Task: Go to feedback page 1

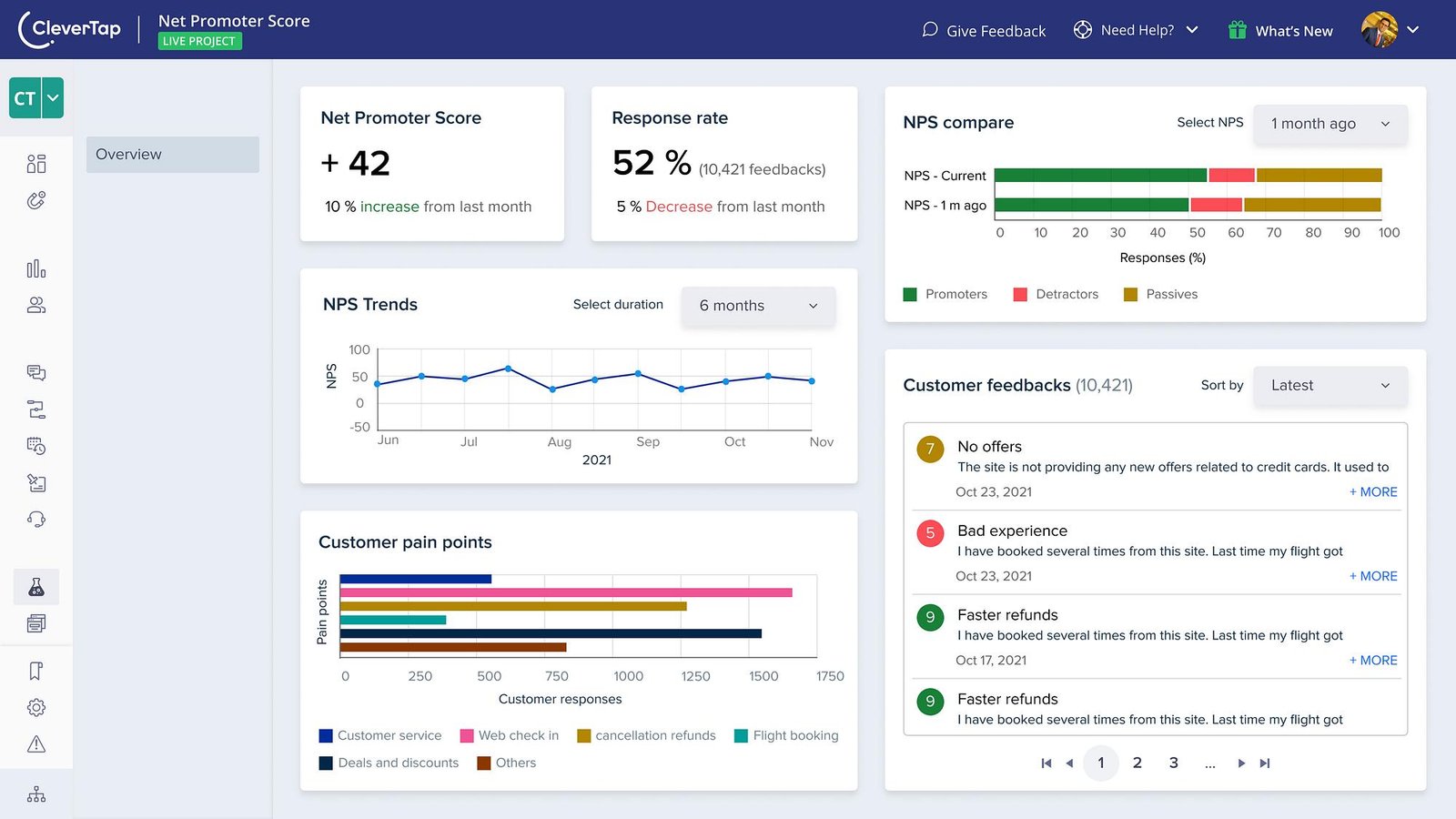Action: pos(1101,763)
